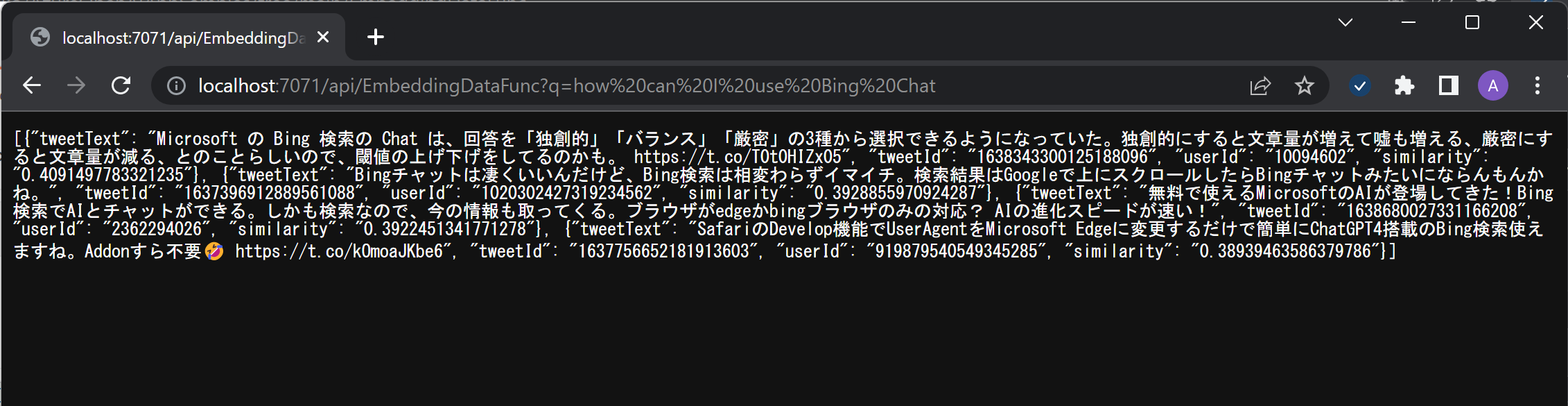This screenshot has width=1568, height=406.
Task: Open a new tab with plus button
Action: coord(376,37)
